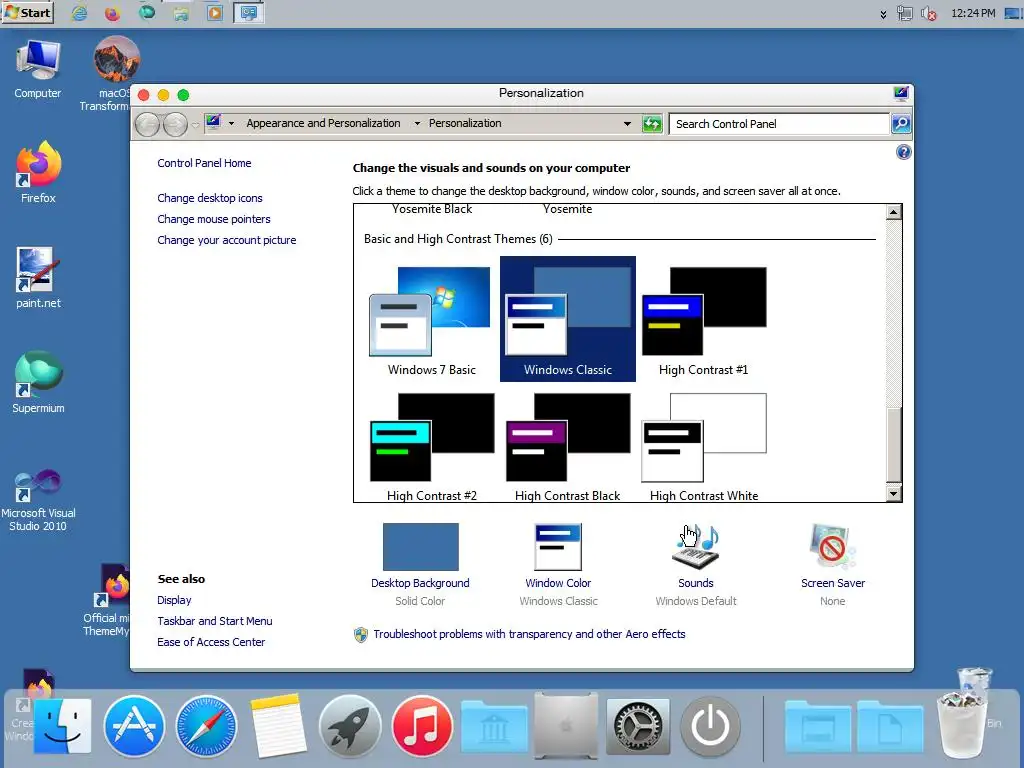Show hidden tray icons chevron

(x=883, y=14)
